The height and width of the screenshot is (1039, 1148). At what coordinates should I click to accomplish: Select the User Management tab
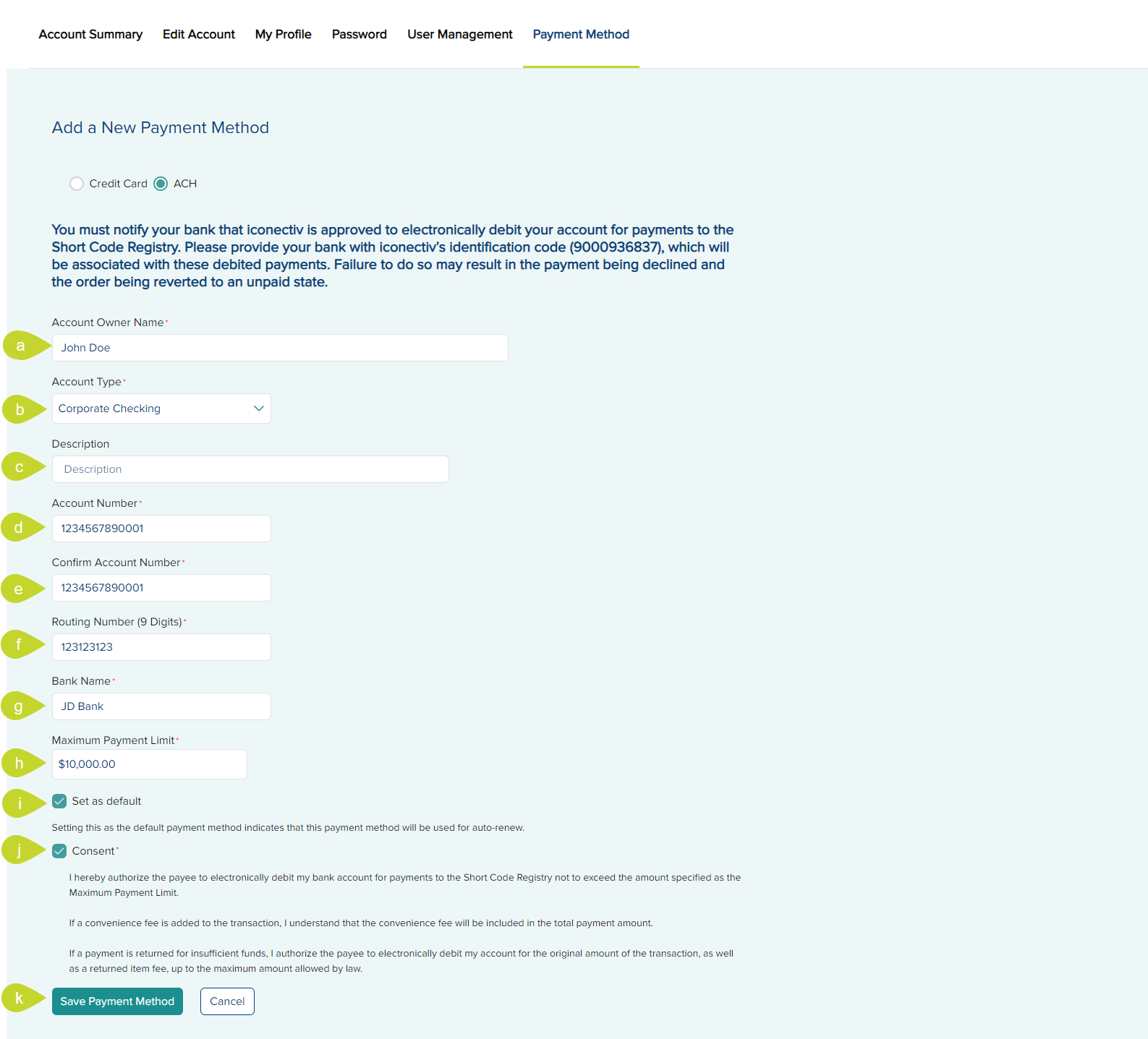tap(460, 34)
